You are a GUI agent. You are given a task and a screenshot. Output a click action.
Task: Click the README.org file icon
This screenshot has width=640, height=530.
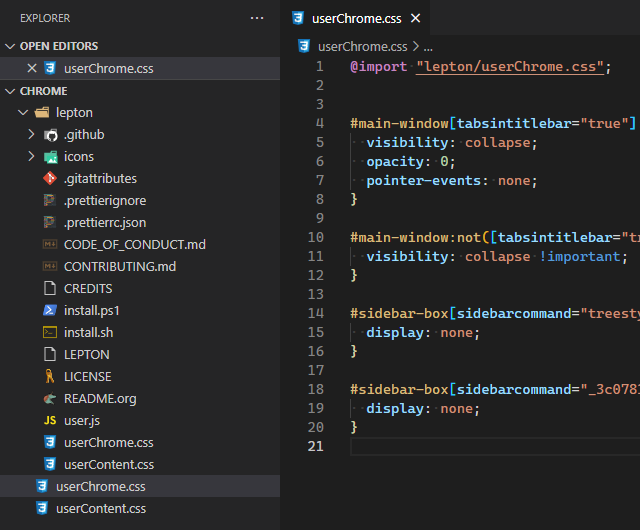tap(50, 399)
